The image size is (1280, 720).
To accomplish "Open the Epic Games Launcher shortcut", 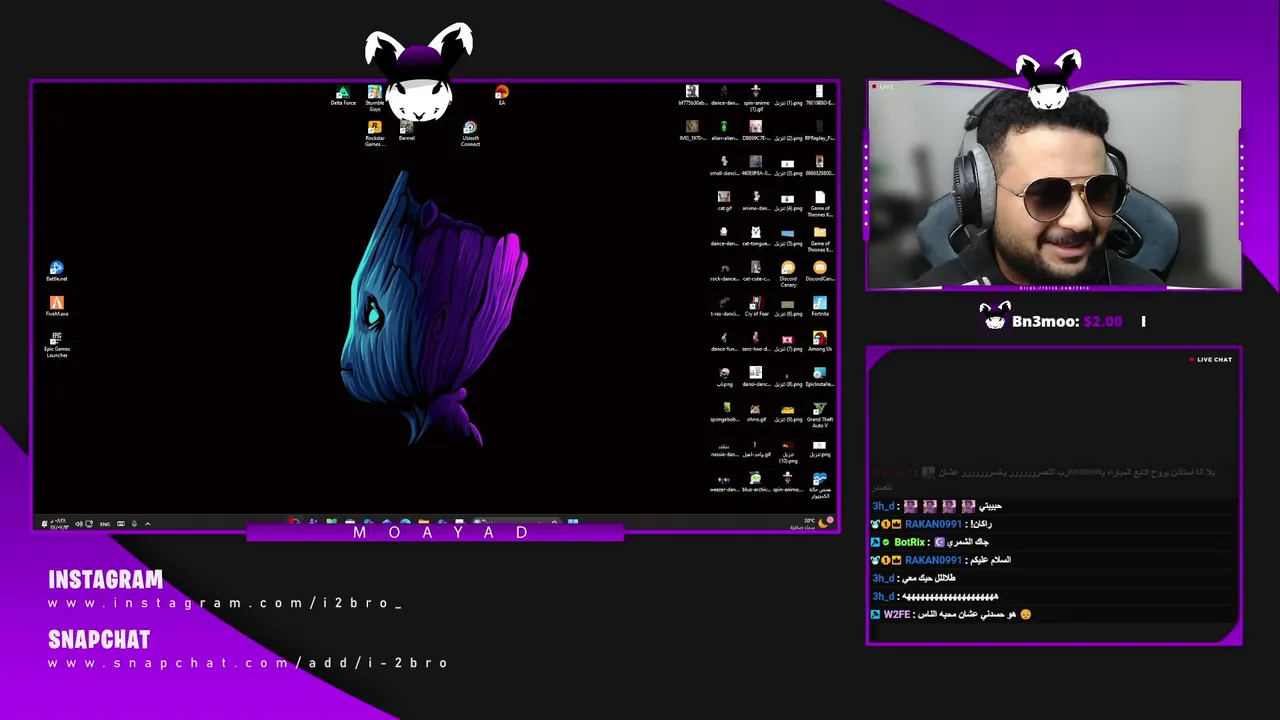I will point(56,345).
